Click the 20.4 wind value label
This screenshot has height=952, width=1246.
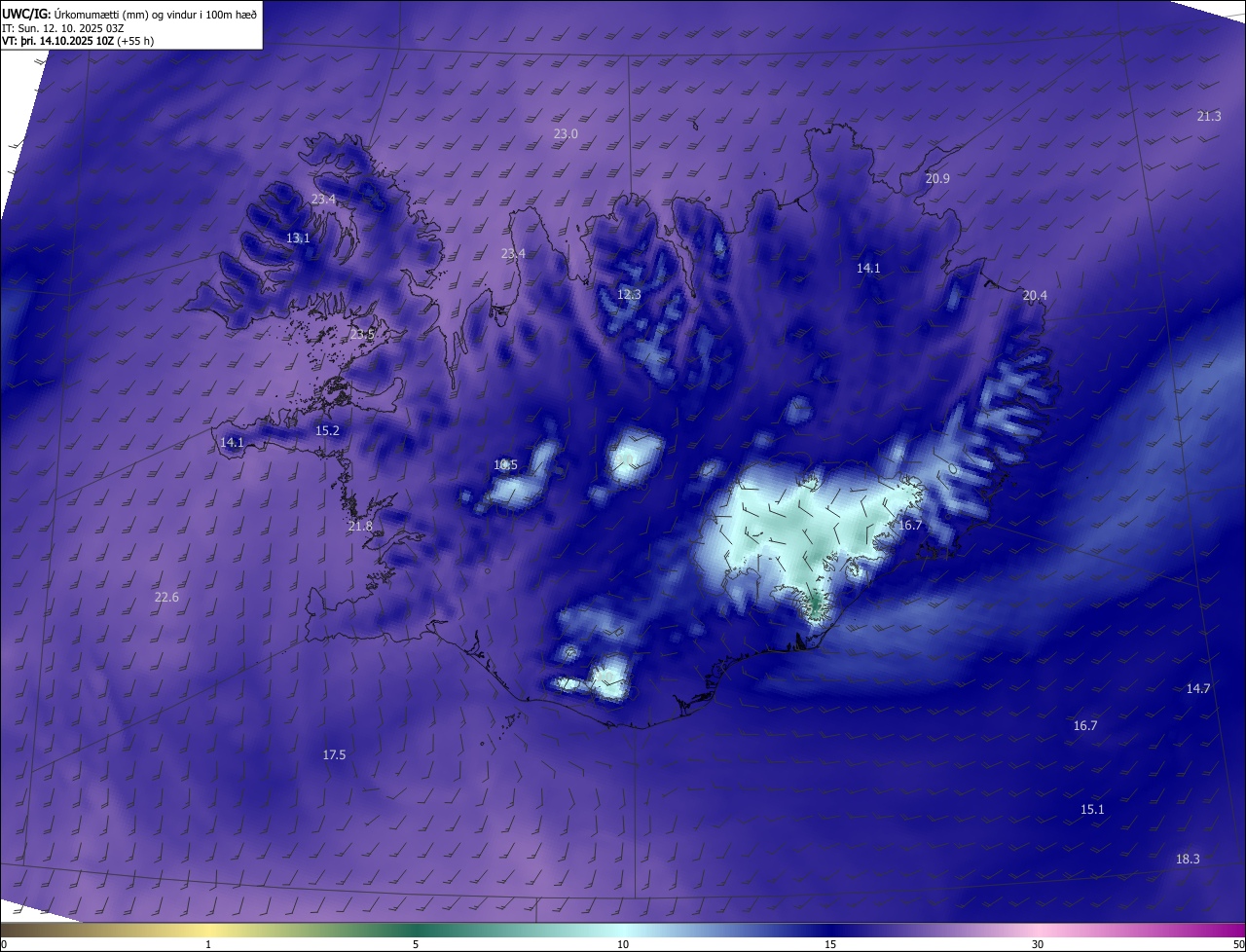tap(1035, 295)
